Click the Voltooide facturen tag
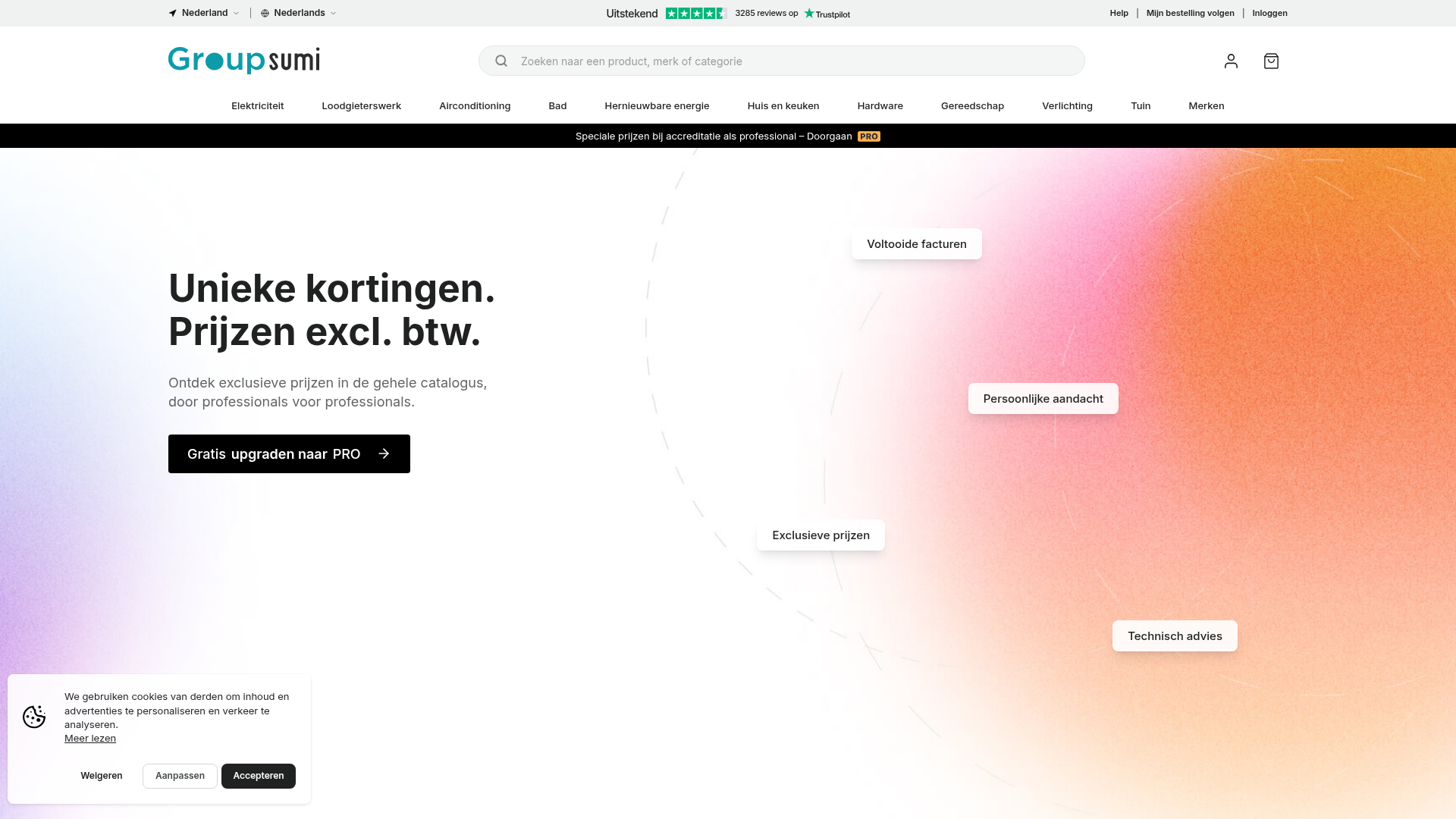The width and height of the screenshot is (1456, 819). coord(917,244)
